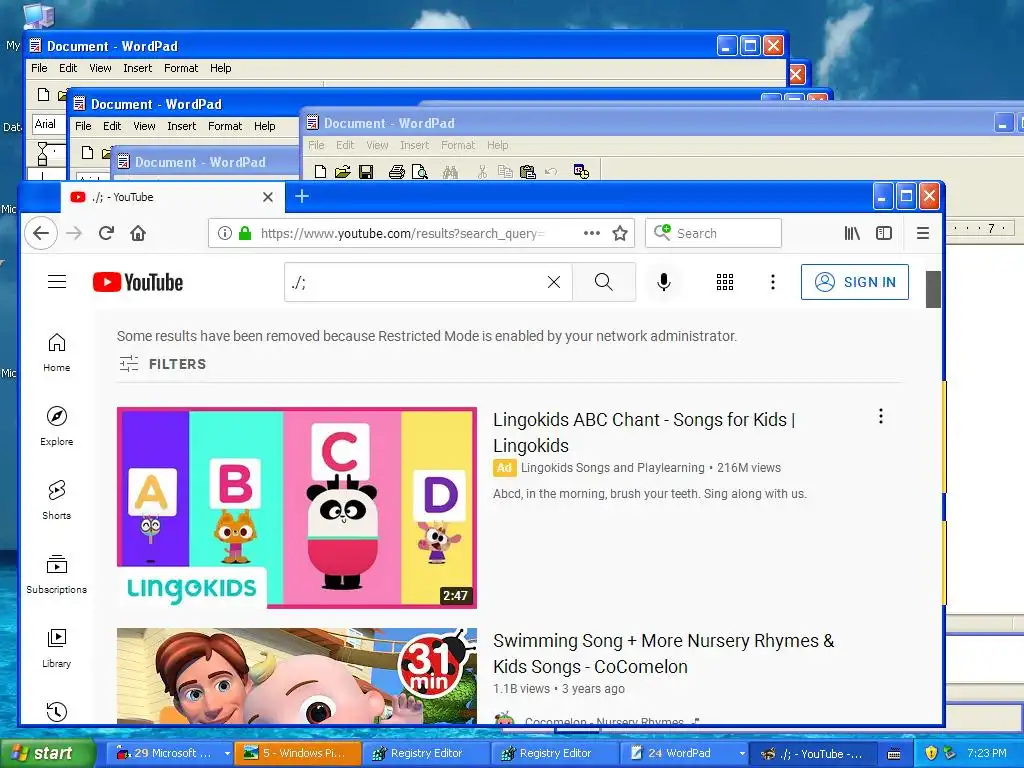The image size is (1024, 768).
Task: Open the YouTube guide hamburger menu
Action: (57, 281)
